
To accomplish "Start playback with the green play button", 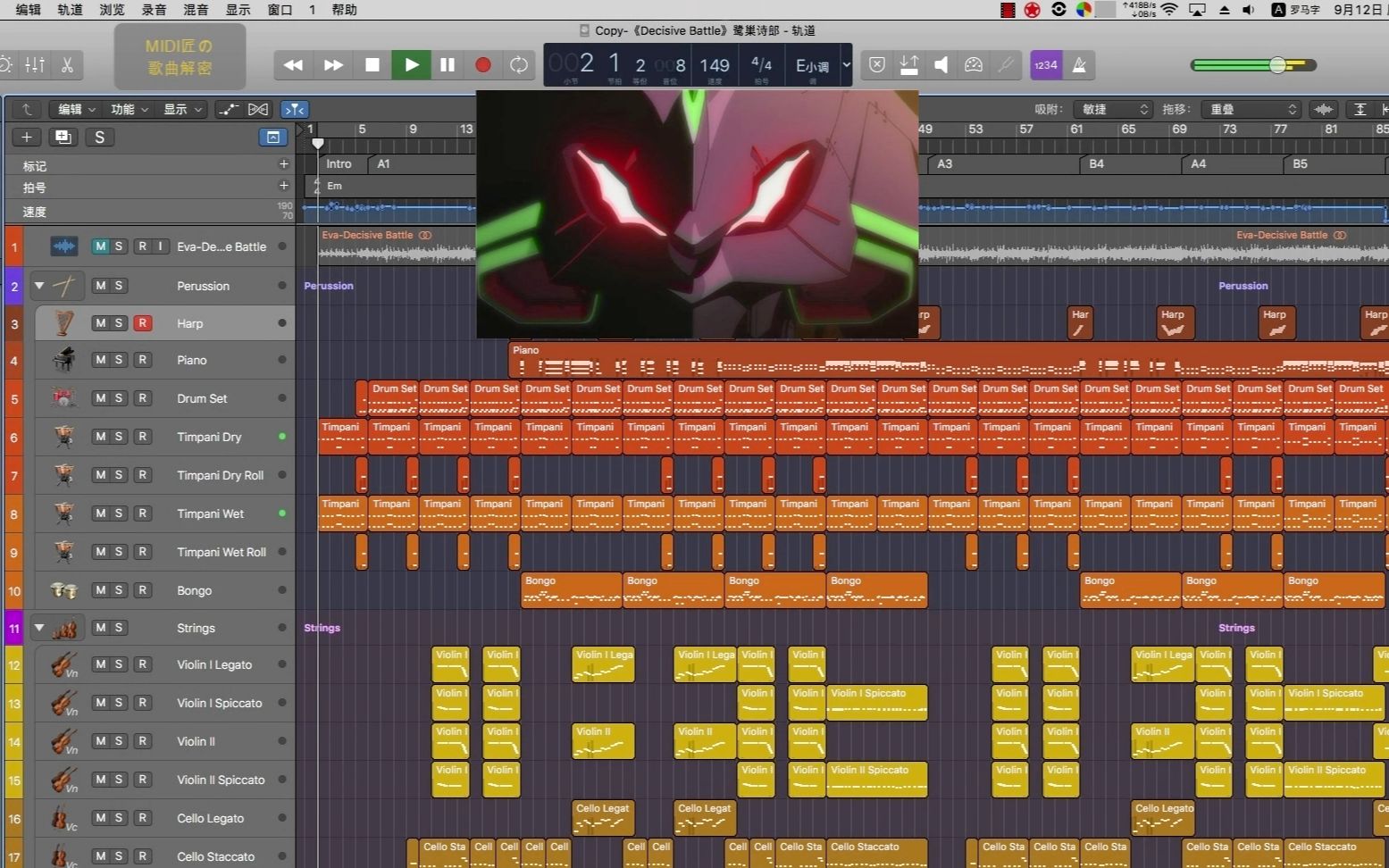I will click(411, 64).
